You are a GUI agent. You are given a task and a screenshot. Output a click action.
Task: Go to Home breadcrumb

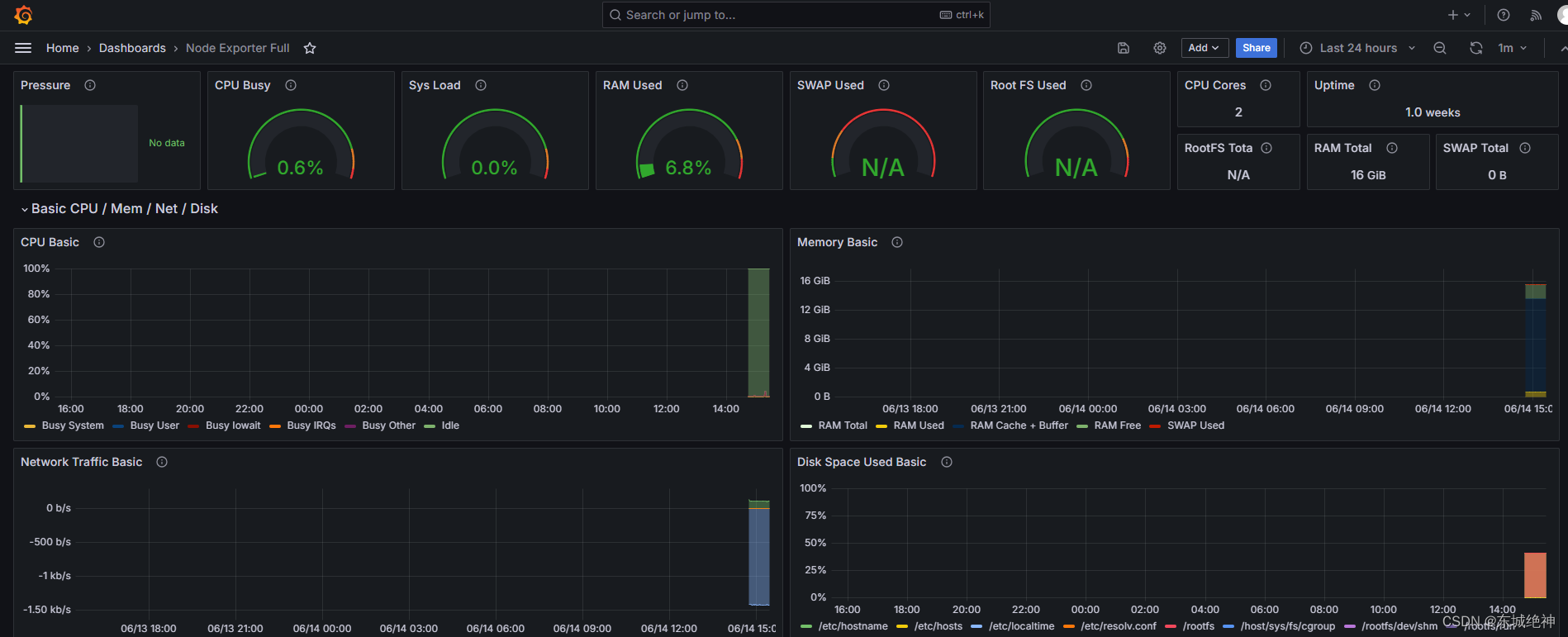point(63,48)
